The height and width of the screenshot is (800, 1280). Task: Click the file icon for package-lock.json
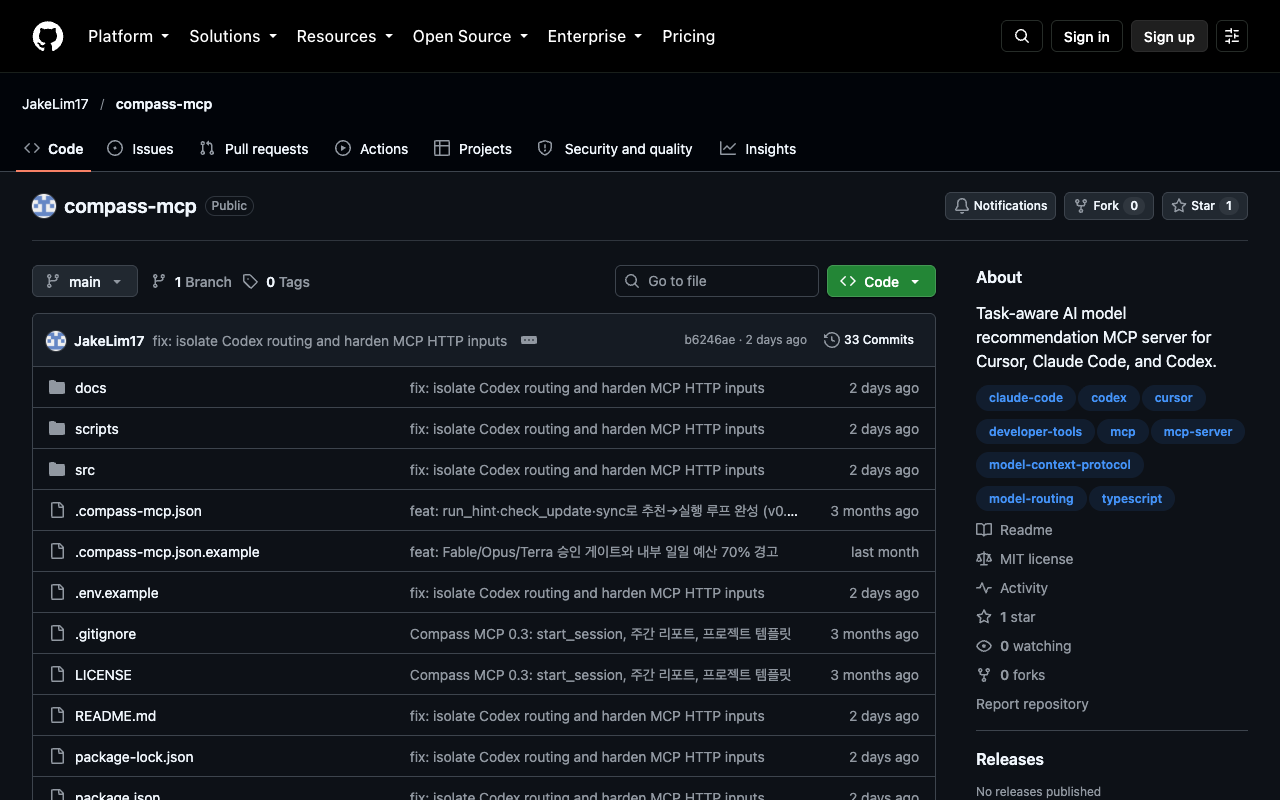[x=57, y=757]
